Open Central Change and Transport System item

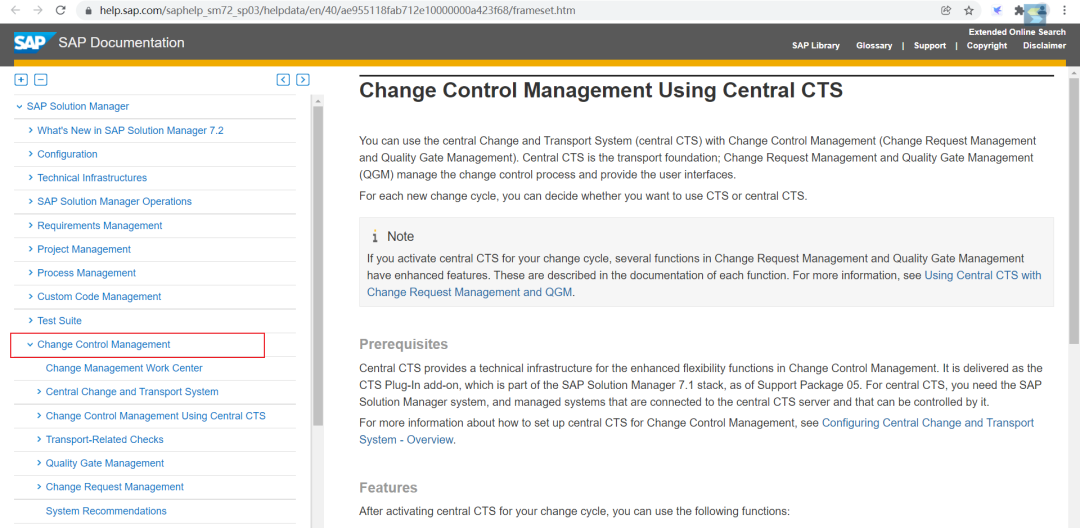coord(132,392)
